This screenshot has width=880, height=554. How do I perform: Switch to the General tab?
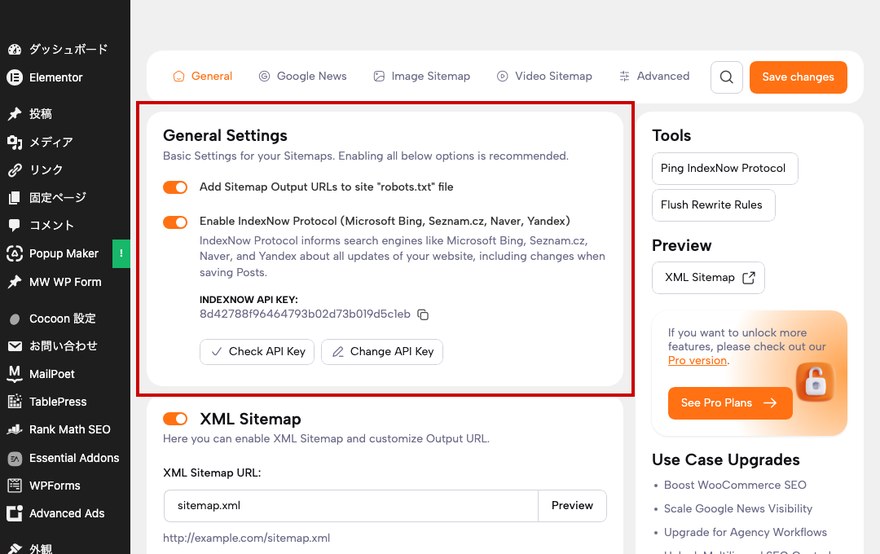[203, 76]
